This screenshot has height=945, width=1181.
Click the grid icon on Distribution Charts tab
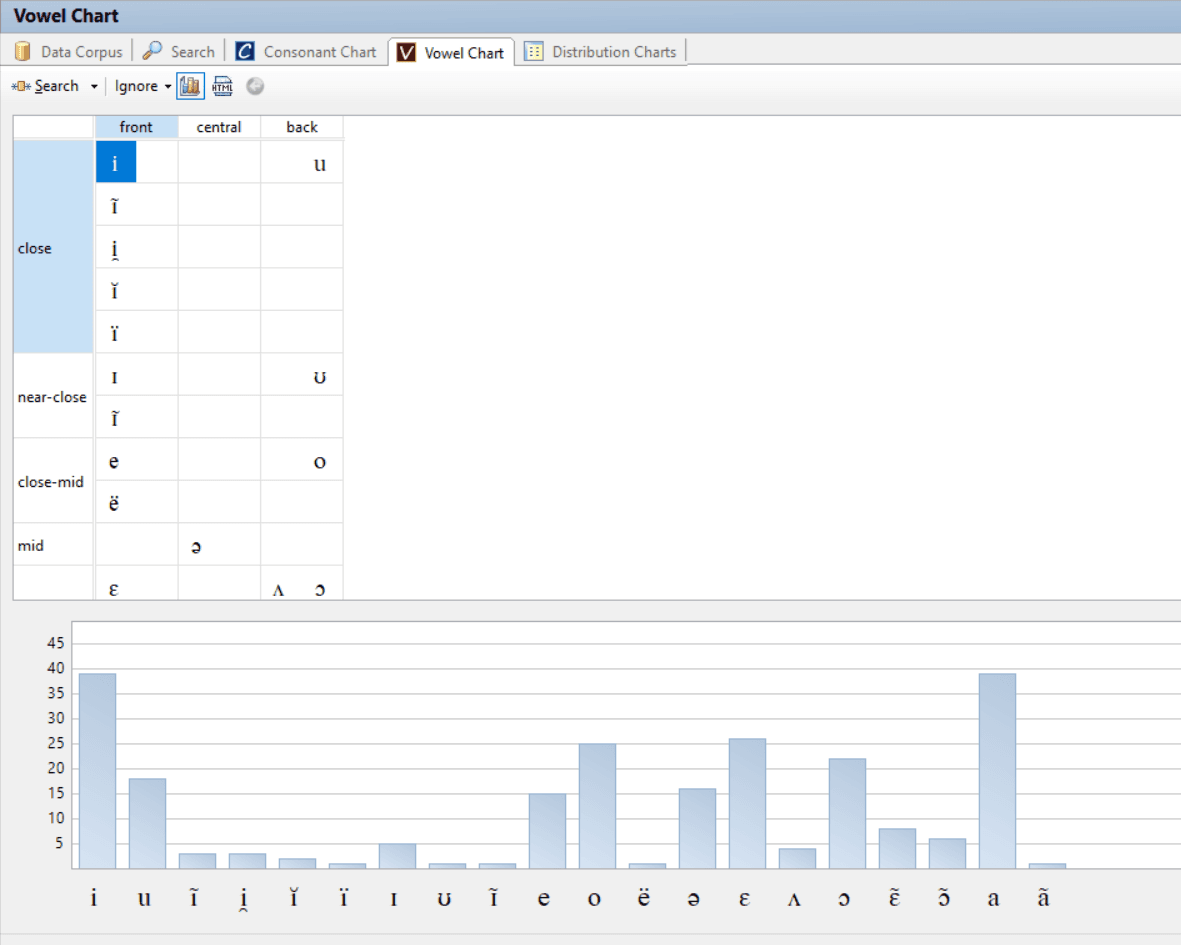coord(533,51)
